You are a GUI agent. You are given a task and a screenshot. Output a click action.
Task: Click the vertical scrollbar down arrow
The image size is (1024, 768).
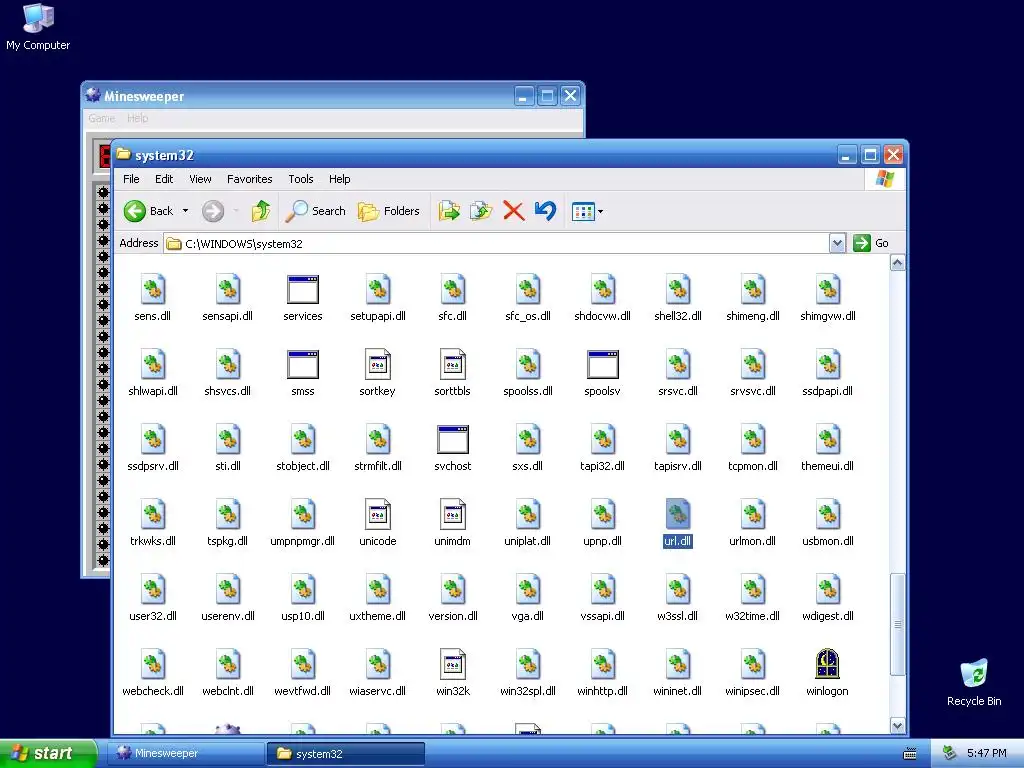click(x=897, y=726)
